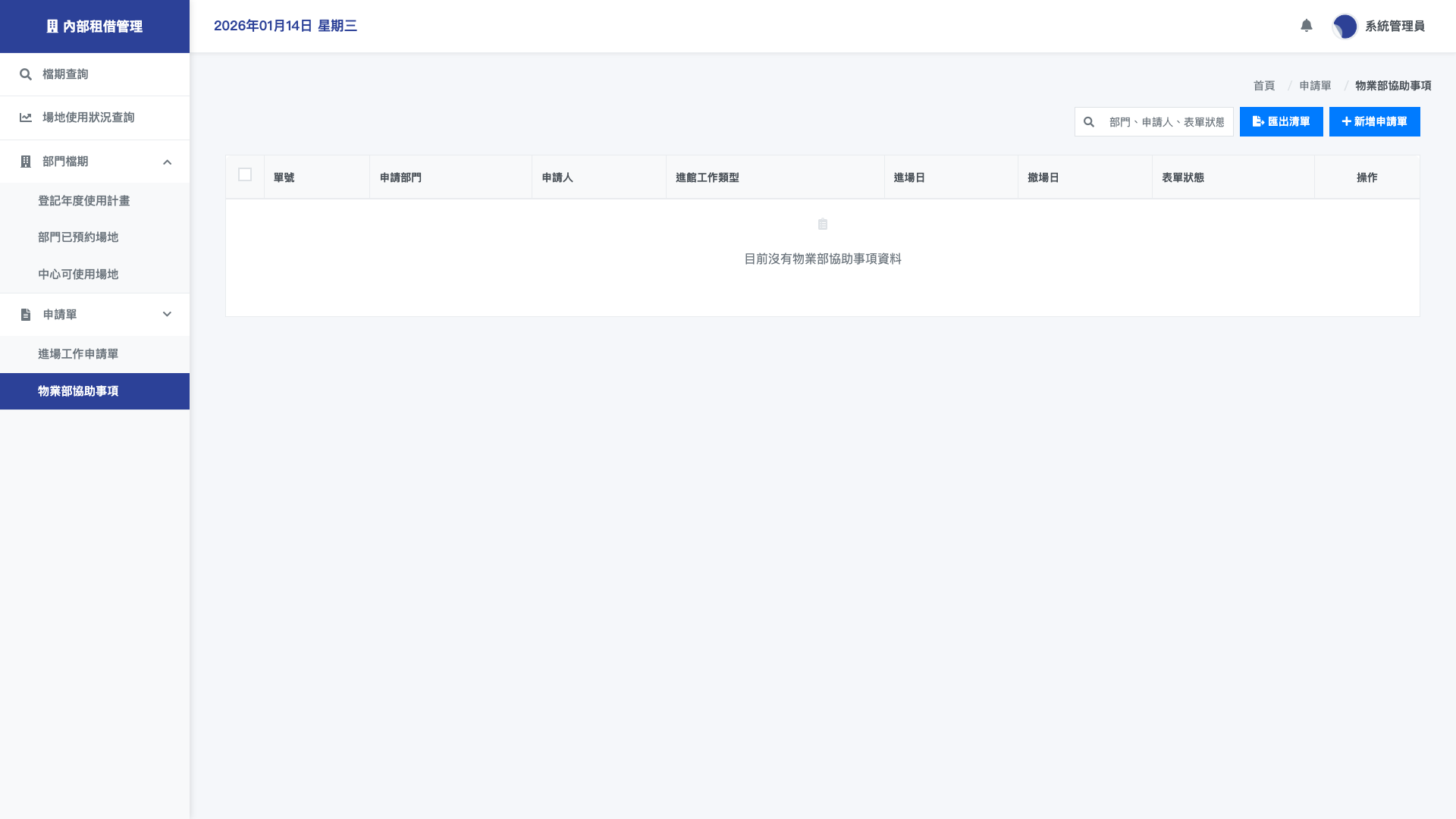Toggle the select-all checkbox in the table header

click(x=245, y=174)
